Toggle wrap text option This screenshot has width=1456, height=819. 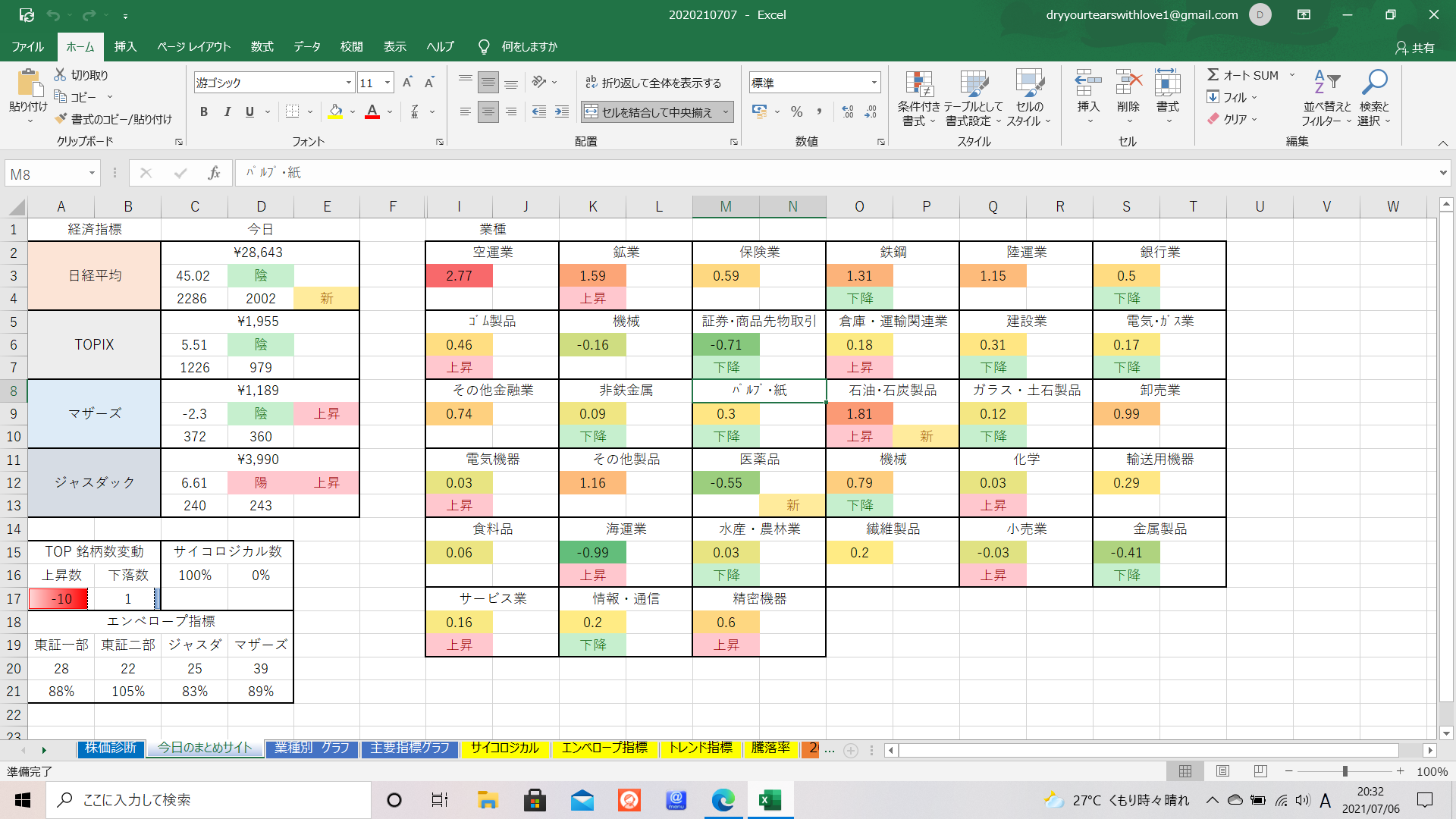coord(653,83)
